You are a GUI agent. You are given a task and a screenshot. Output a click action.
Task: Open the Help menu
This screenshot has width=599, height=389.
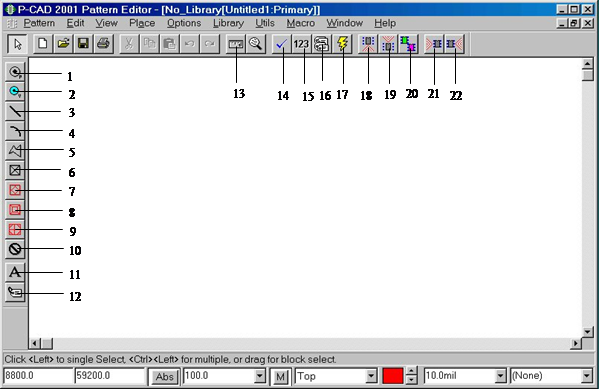385,23
